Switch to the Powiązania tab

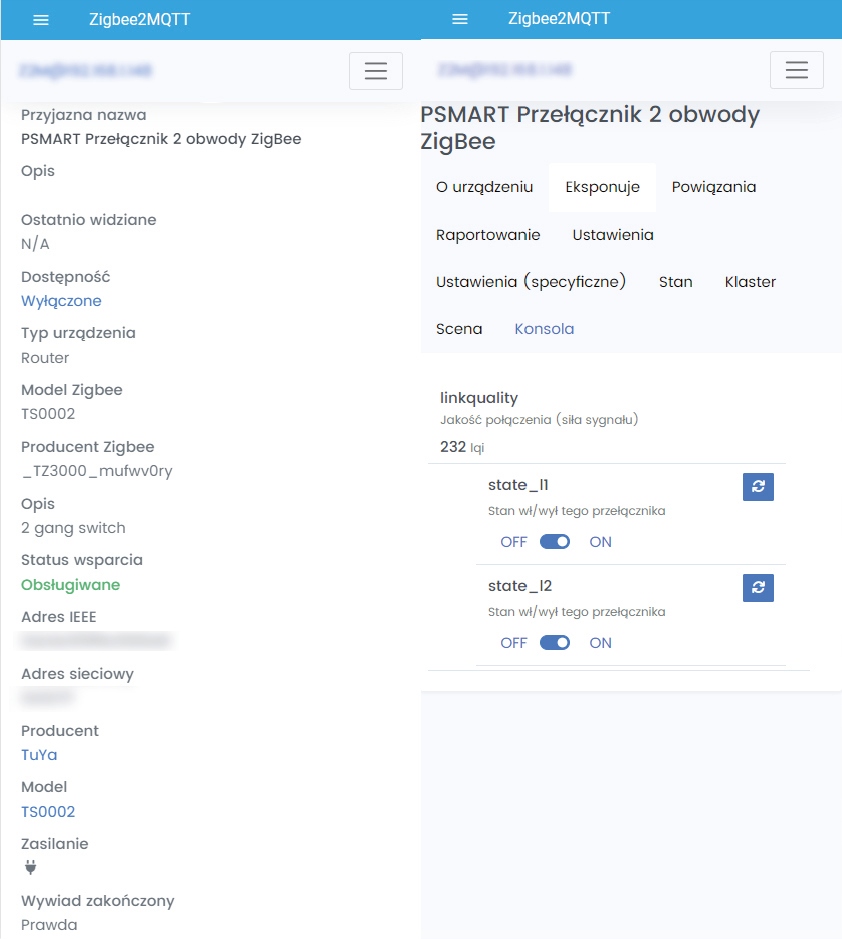pyautogui.click(x=714, y=187)
